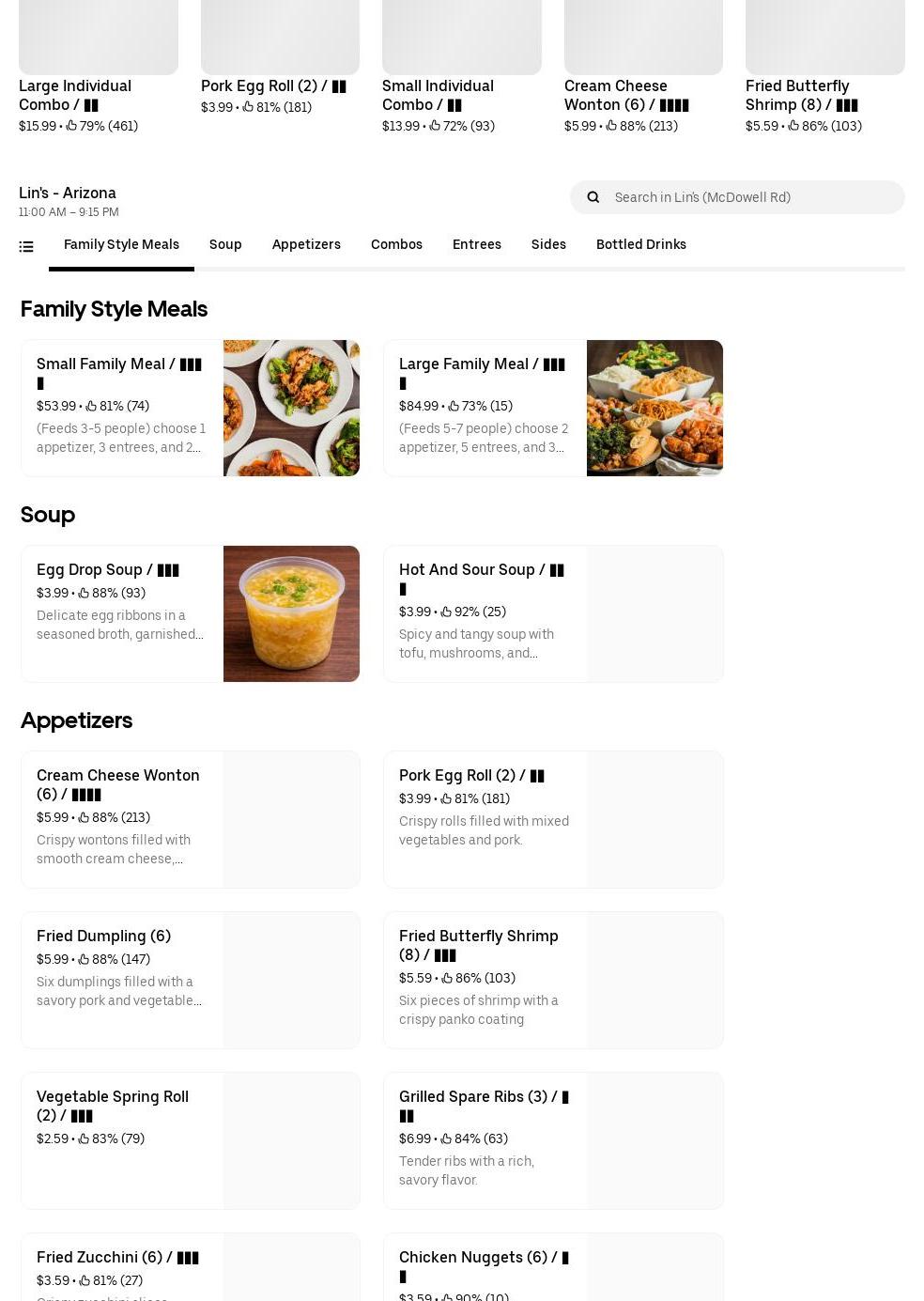The height and width of the screenshot is (1301, 924).
Task: Click thumbs-up icon on Large Family Meal
Action: [x=454, y=407]
